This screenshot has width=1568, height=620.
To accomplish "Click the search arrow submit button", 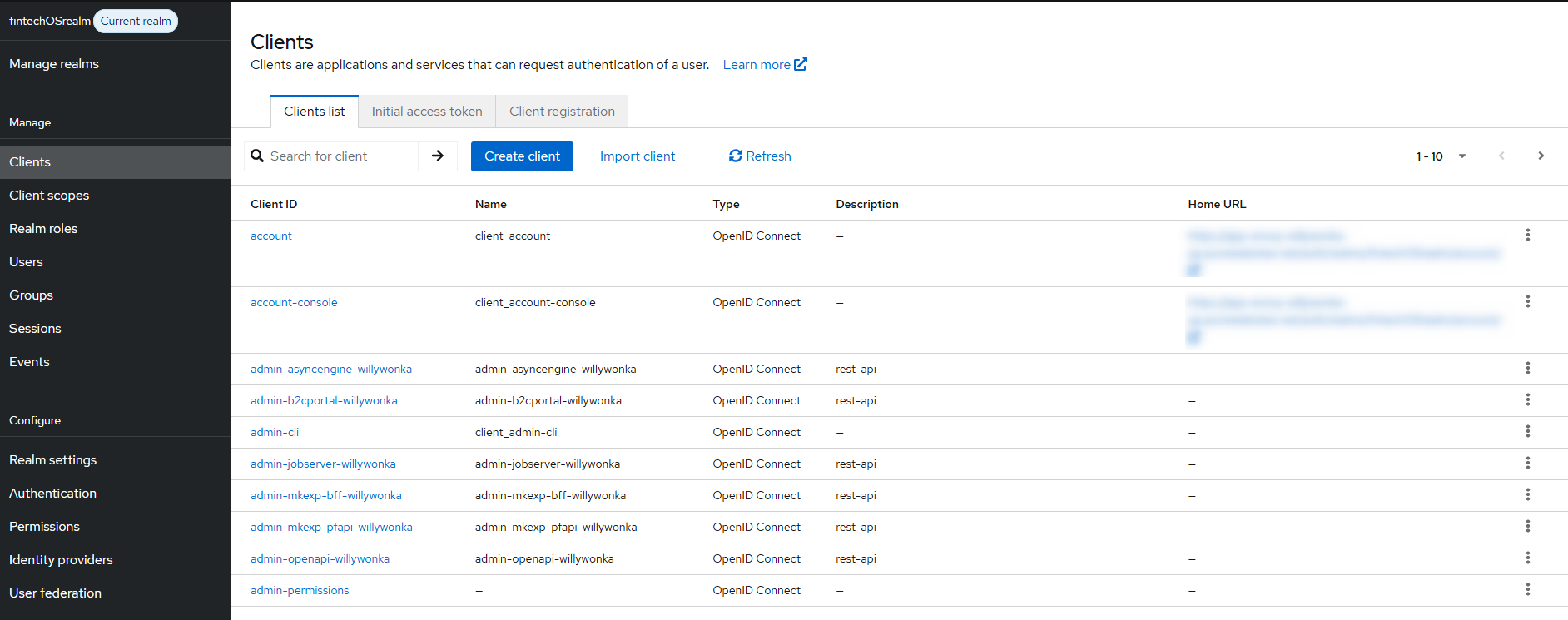I will pyautogui.click(x=437, y=156).
